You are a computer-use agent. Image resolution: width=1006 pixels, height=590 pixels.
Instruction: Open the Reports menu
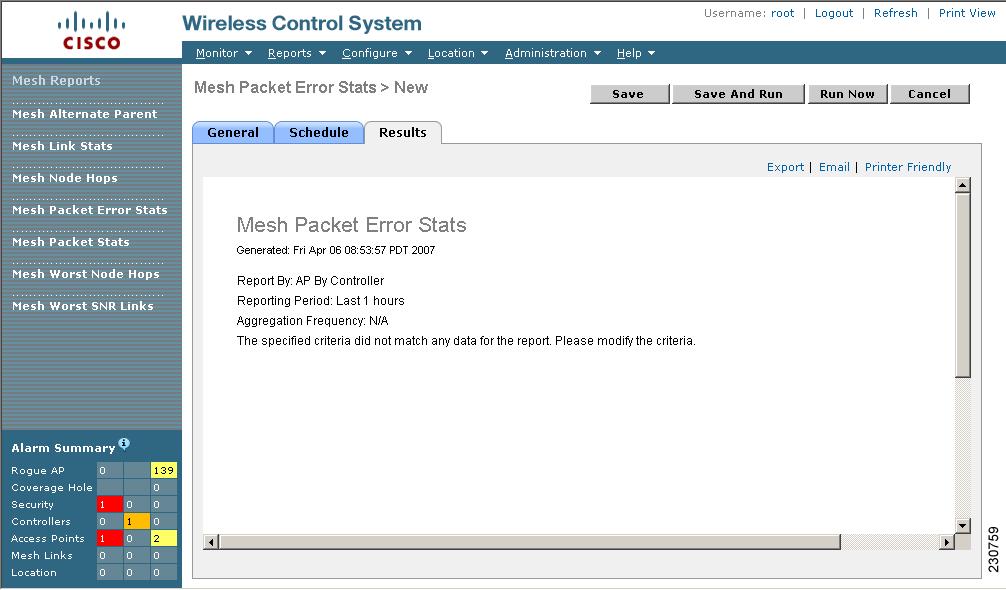(297, 53)
